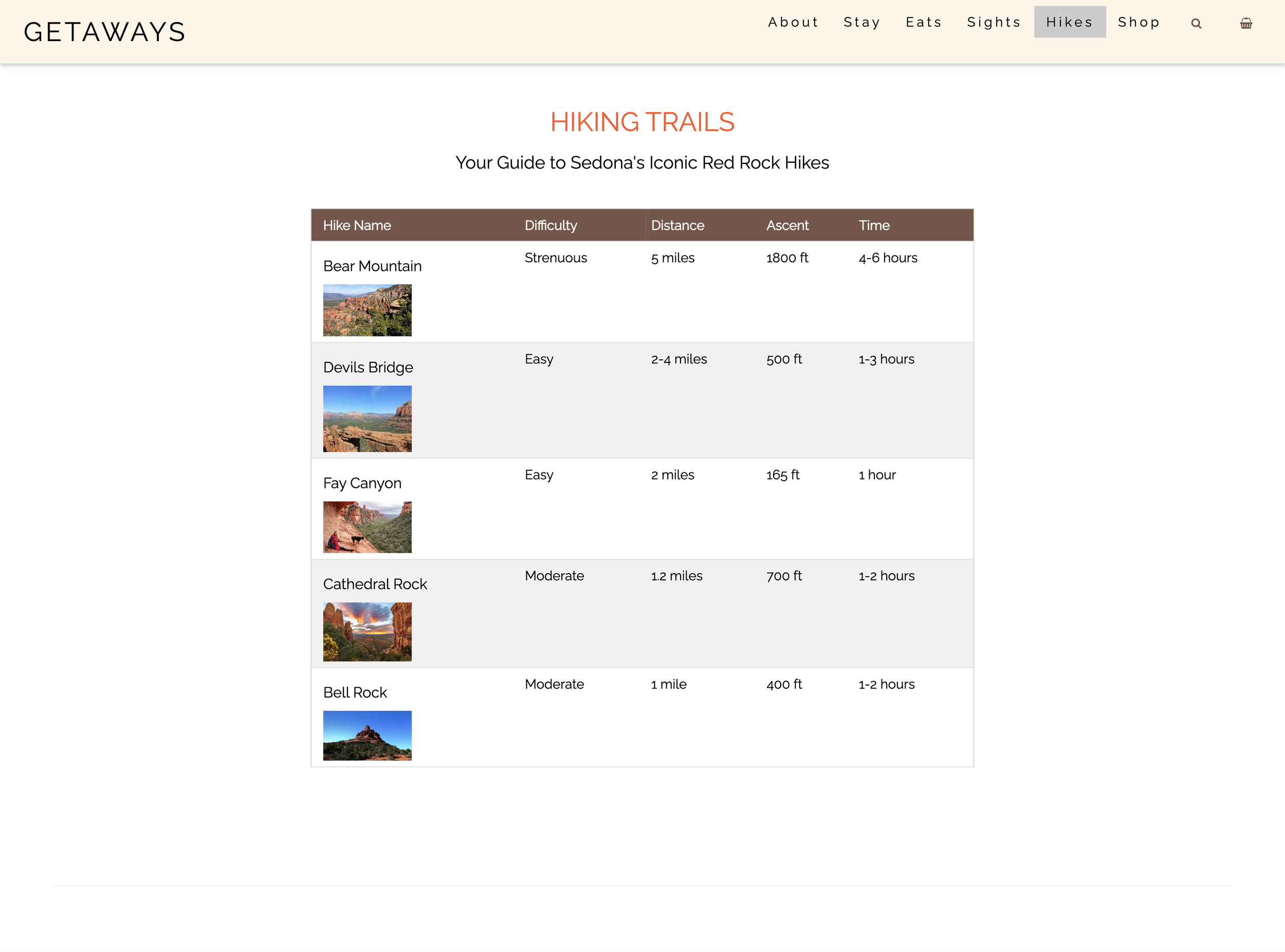This screenshot has width=1285, height=952.
Task: Click the Cathedral Rock sunset image
Action: (367, 631)
